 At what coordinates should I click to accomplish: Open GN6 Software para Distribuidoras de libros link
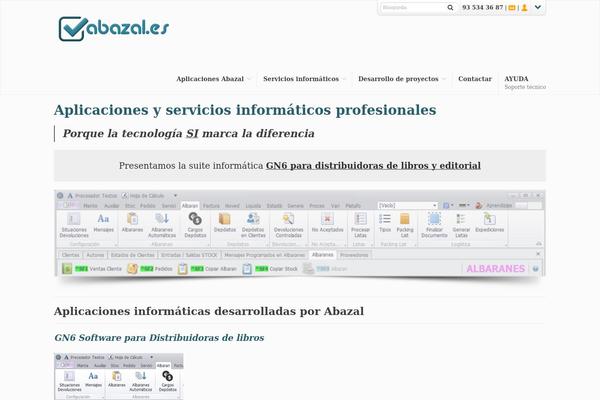point(159,338)
